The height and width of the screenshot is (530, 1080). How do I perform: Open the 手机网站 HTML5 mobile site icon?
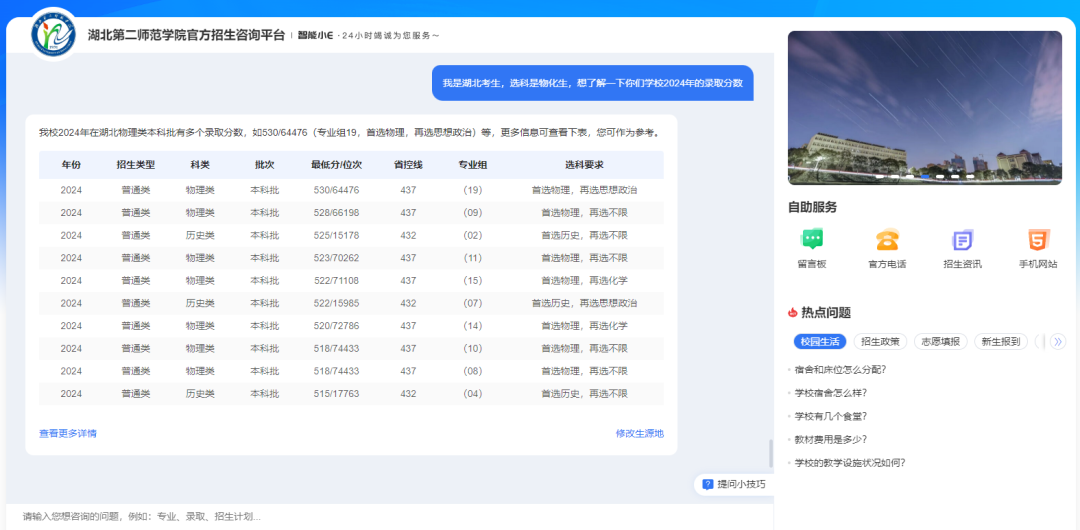click(1038, 241)
